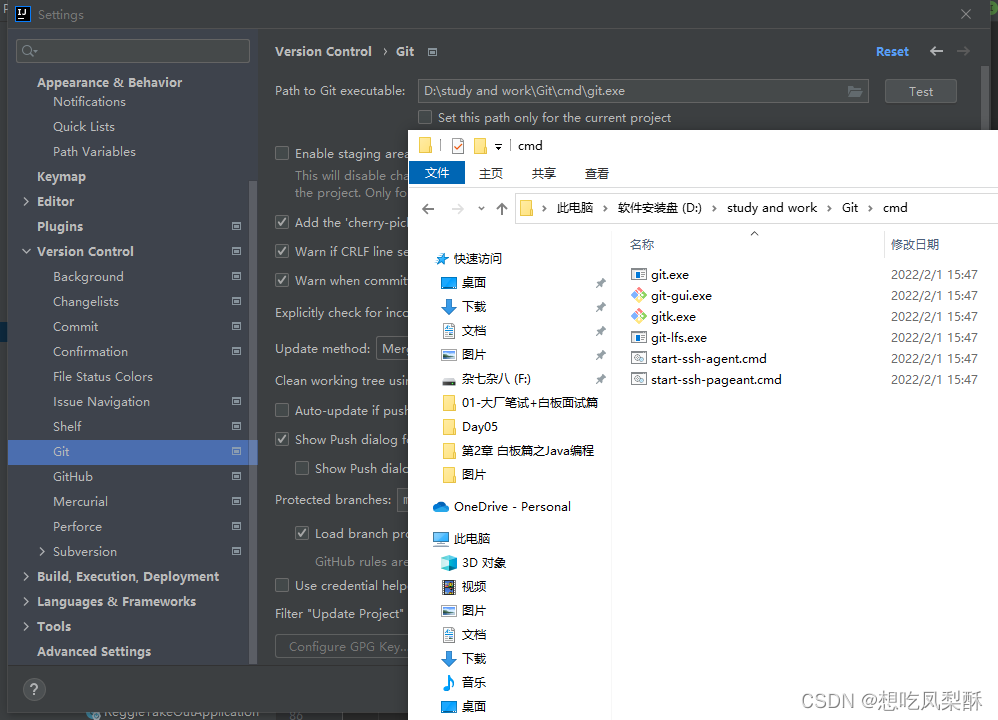Click the 3D 对象 cube icon
The width and height of the screenshot is (998, 720).
[x=449, y=563]
